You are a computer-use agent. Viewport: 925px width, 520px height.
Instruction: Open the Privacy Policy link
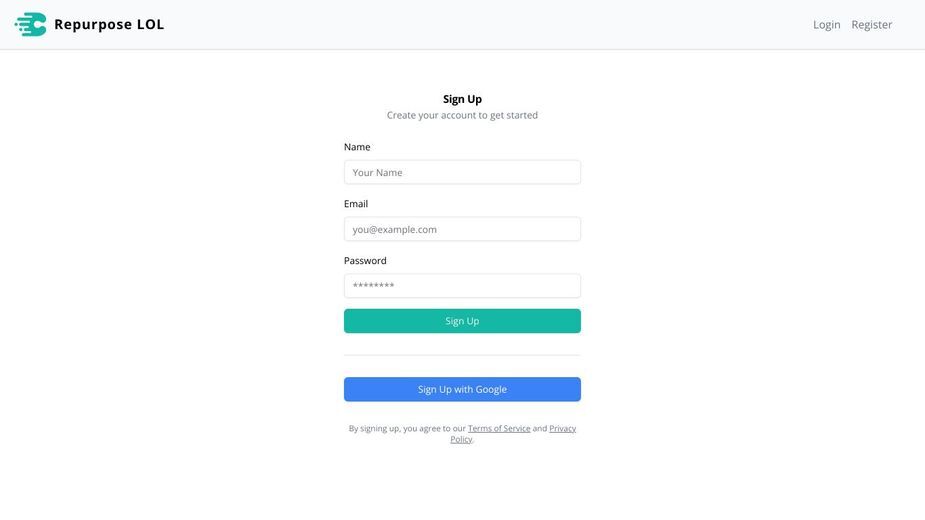pos(513,434)
